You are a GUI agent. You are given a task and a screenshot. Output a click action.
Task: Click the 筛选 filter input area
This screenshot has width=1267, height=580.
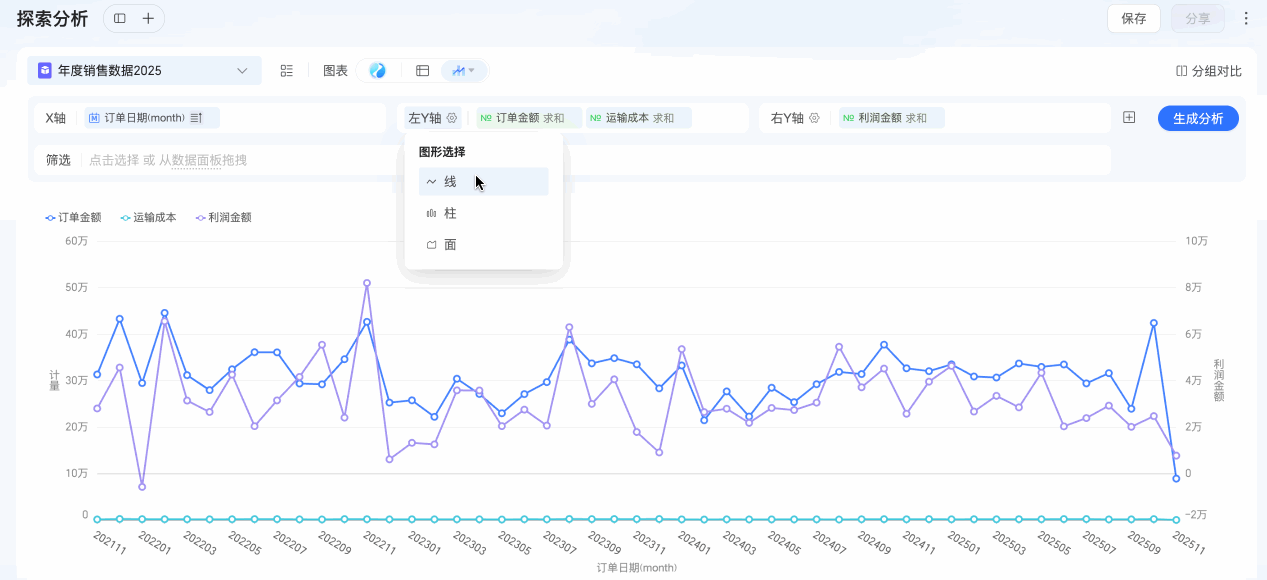point(596,160)
